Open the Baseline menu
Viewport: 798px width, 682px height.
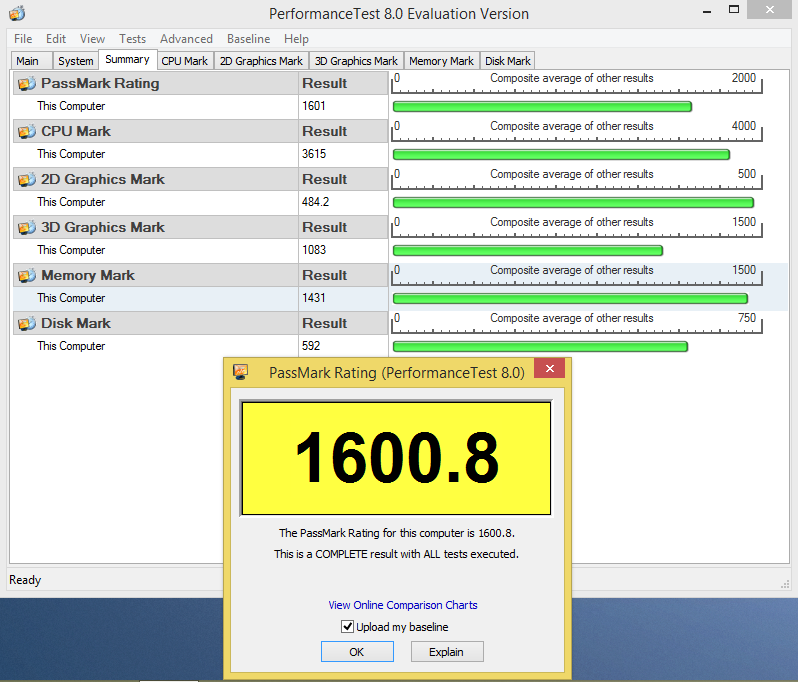[248, 39]
